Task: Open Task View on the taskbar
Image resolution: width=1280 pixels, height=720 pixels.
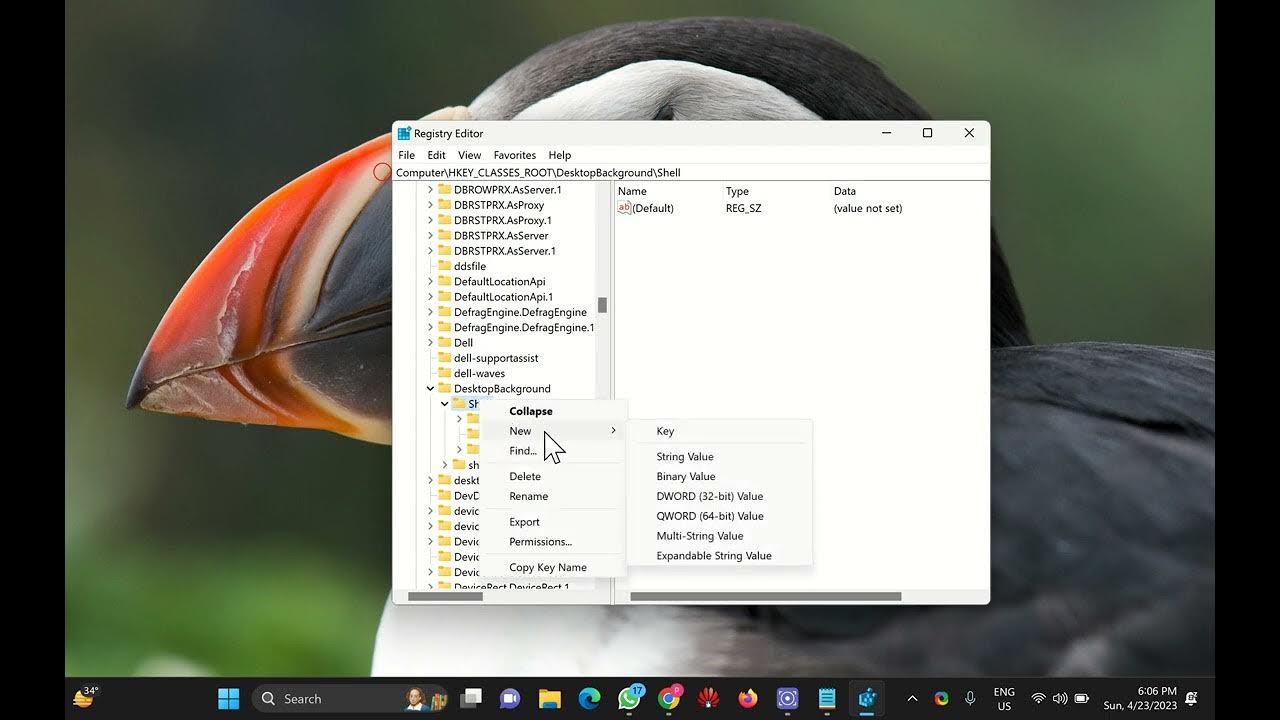Action: click(x=470, y=698)
